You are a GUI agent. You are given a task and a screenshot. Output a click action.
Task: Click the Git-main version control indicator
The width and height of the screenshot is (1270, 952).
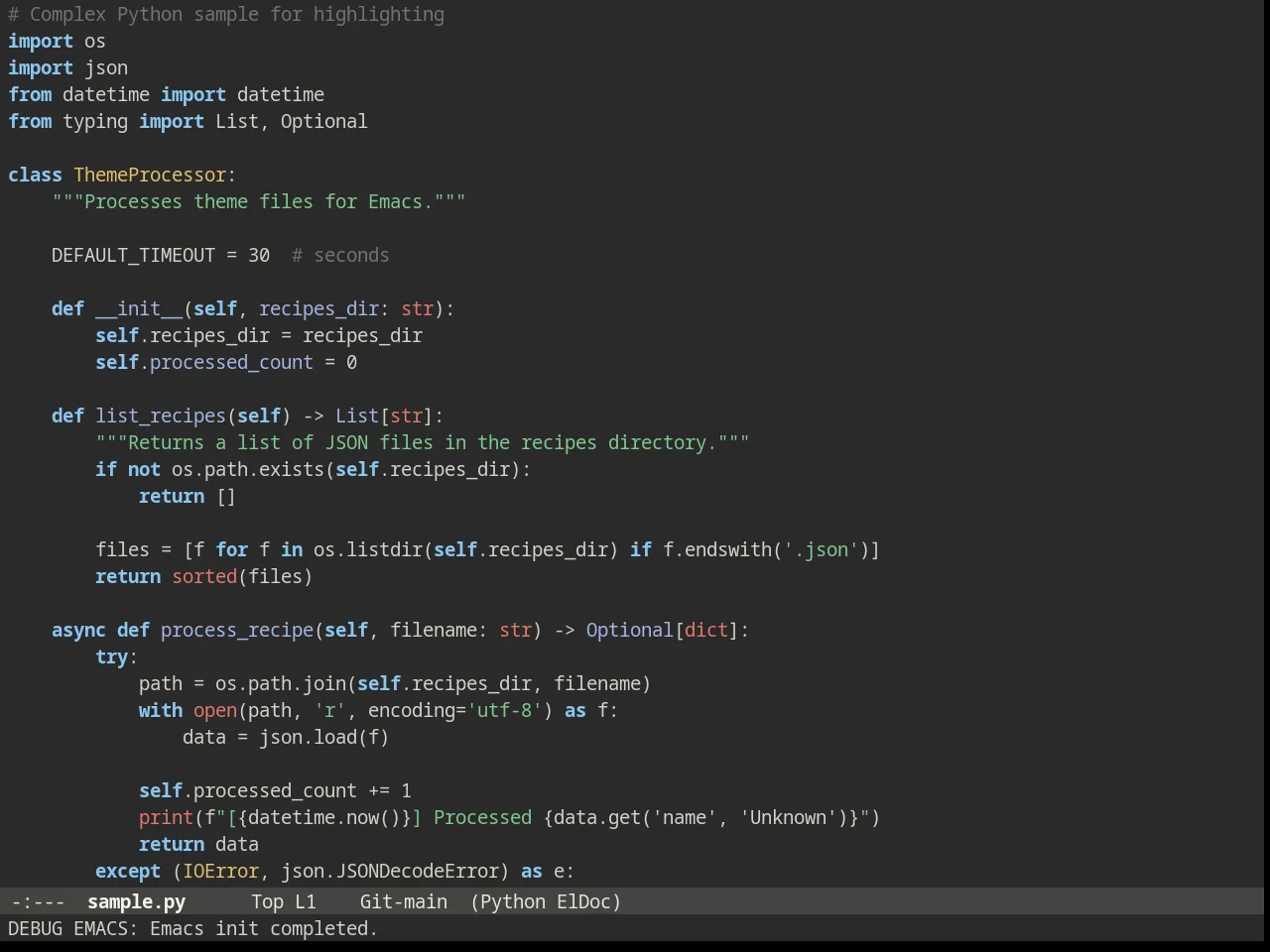click(403, 901)
